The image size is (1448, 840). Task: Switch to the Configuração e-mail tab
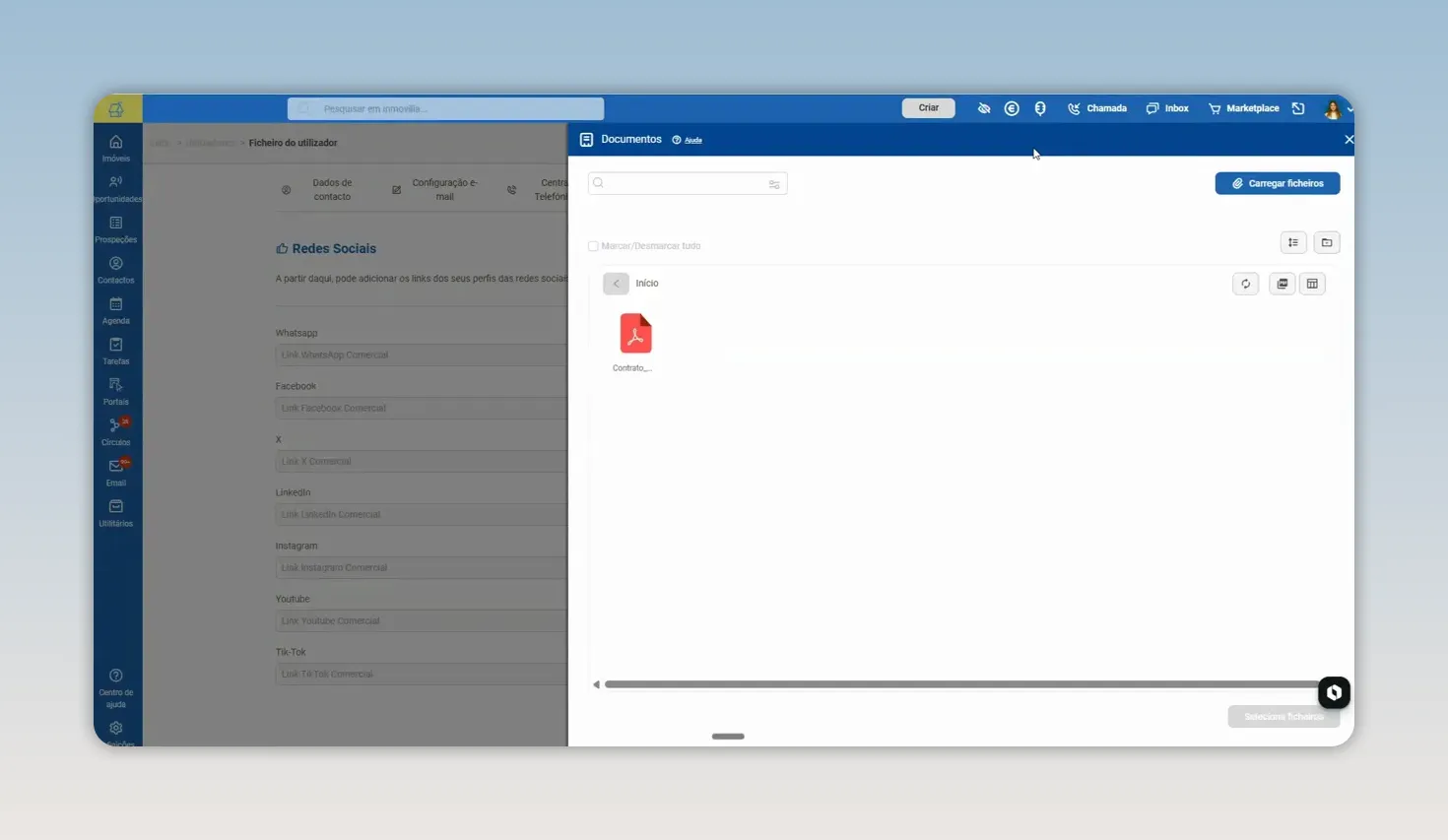tap(435, 189)
